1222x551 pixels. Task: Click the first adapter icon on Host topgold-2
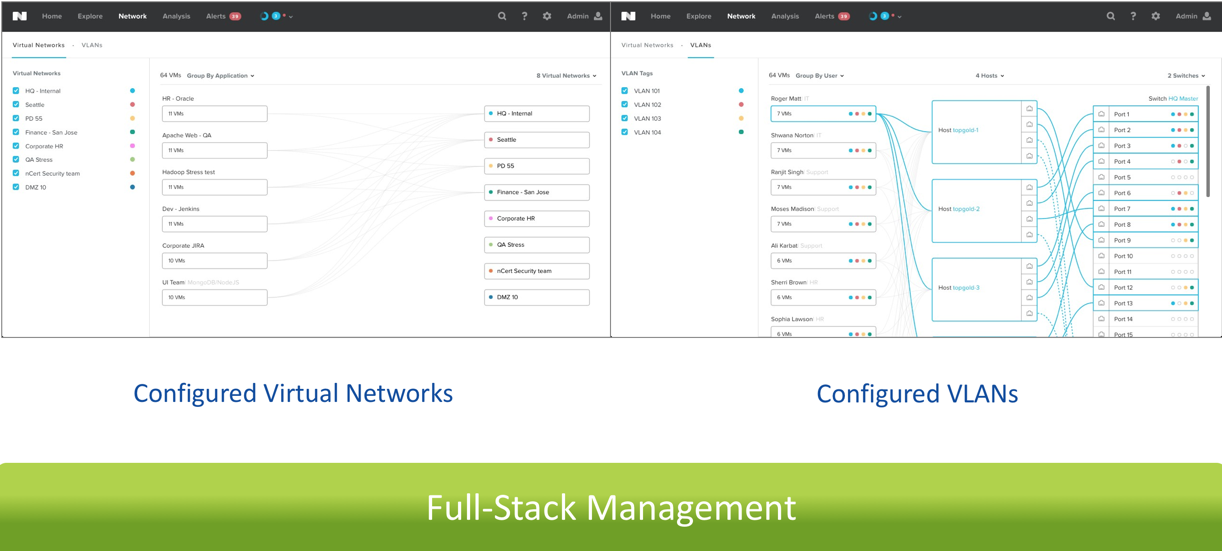tap(1029, 187)
